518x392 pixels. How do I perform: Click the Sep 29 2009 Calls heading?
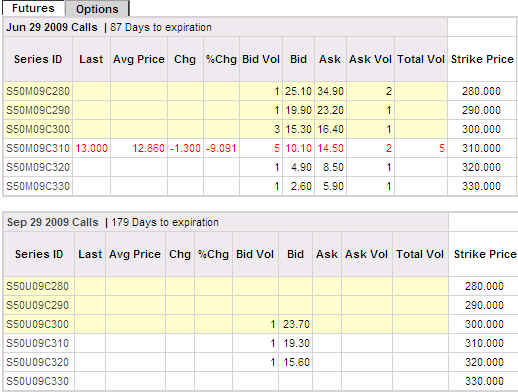(52, 222)
